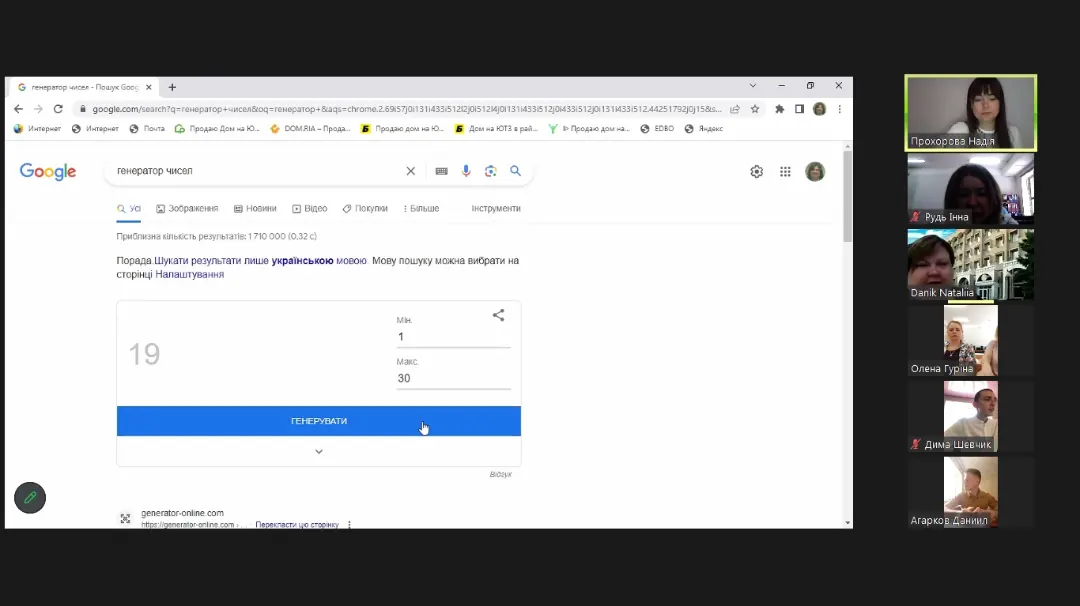Screen dimensions: 1080x606
Task: Click the green pencil annotation button
Action: pyautogui.click(x=30, y=497)
